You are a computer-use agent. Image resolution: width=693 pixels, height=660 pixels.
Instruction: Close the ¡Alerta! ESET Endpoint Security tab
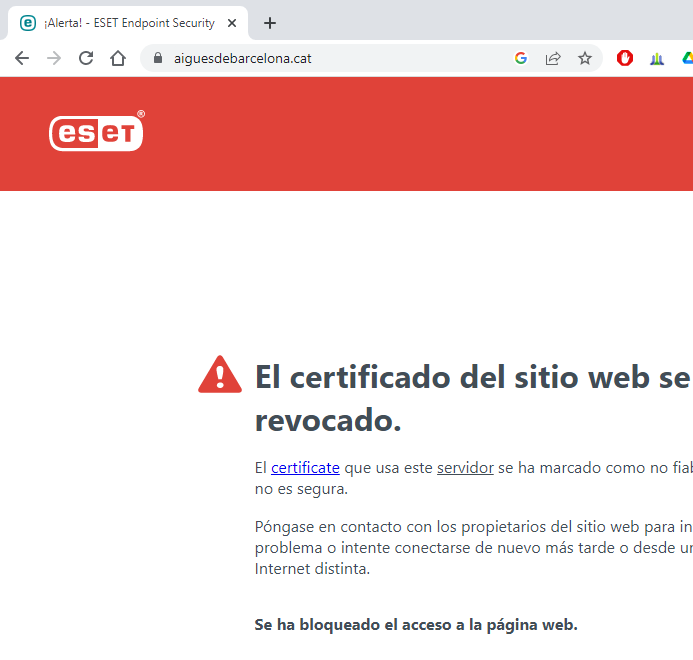point(232,23)
